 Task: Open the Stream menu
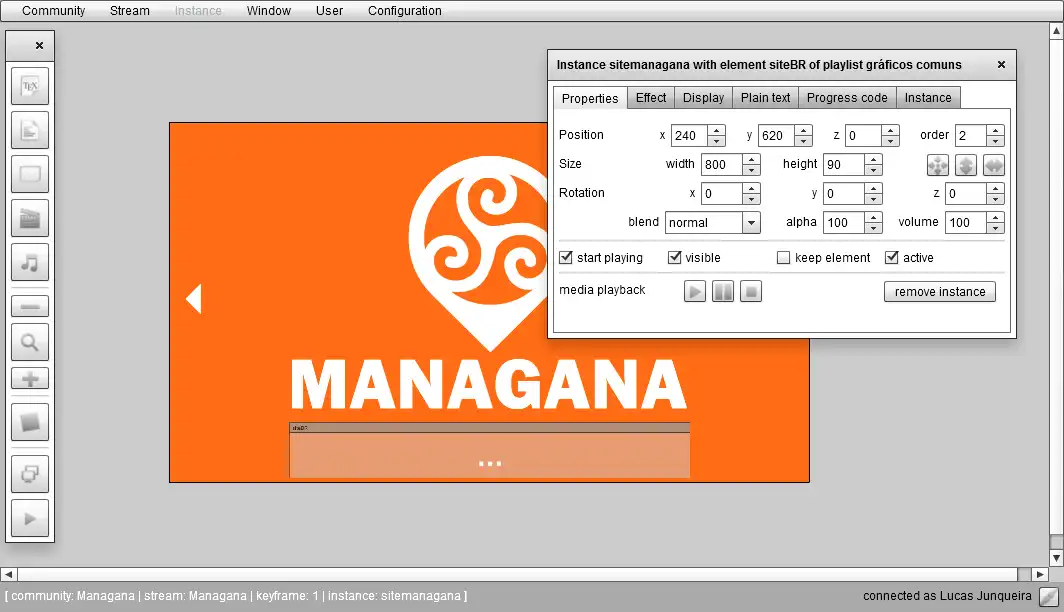click(x=130, y=11)
